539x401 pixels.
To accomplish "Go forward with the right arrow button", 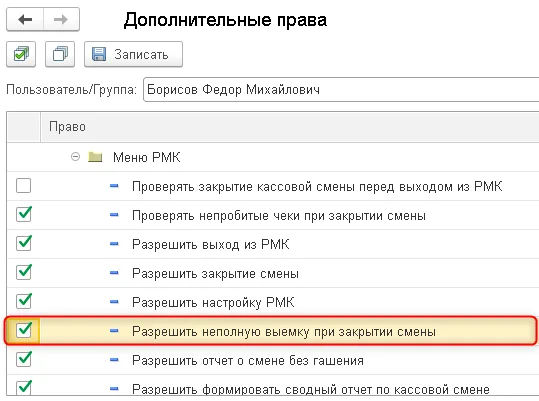I will 61,20.
